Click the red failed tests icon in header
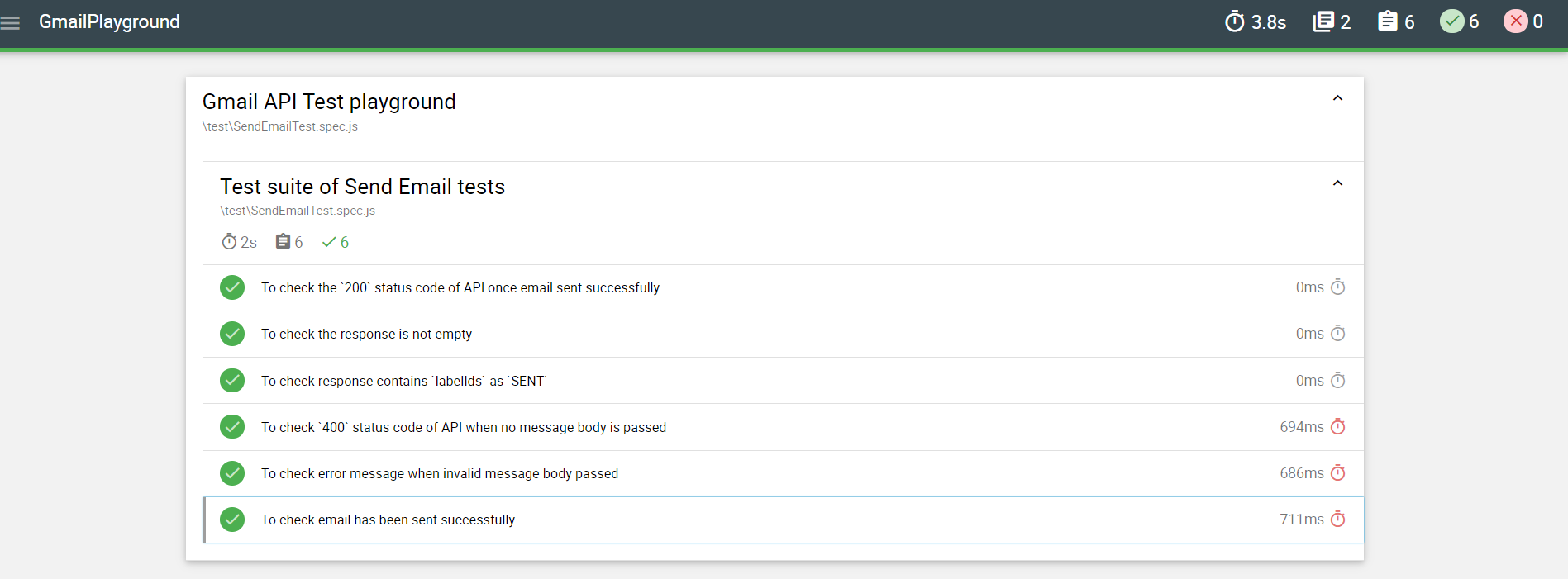The height and width of the screenshot is (579, 1568). pos(1516,21)
